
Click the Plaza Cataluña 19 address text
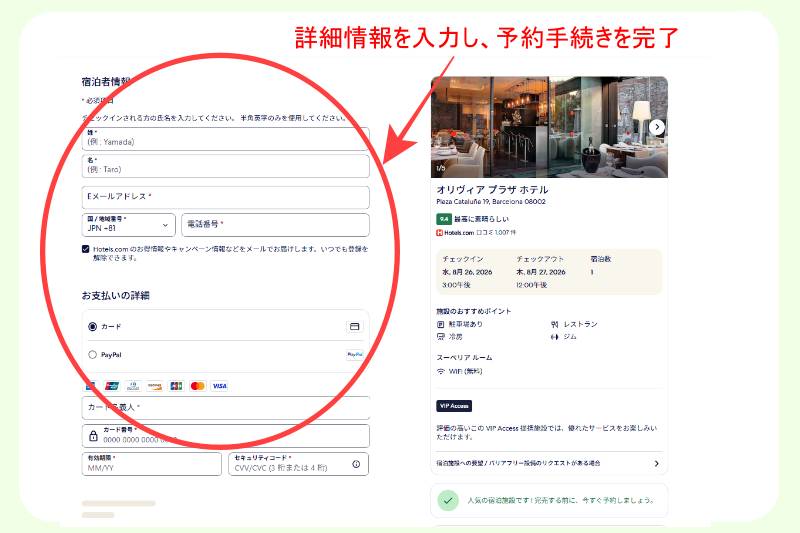491,202
